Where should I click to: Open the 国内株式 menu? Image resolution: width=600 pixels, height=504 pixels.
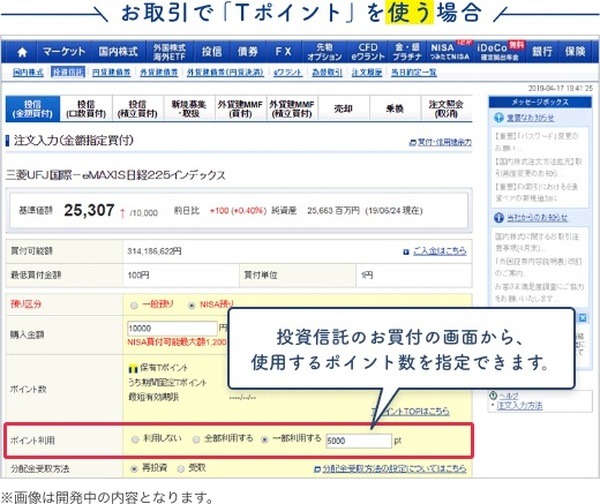tap(118, 52)
